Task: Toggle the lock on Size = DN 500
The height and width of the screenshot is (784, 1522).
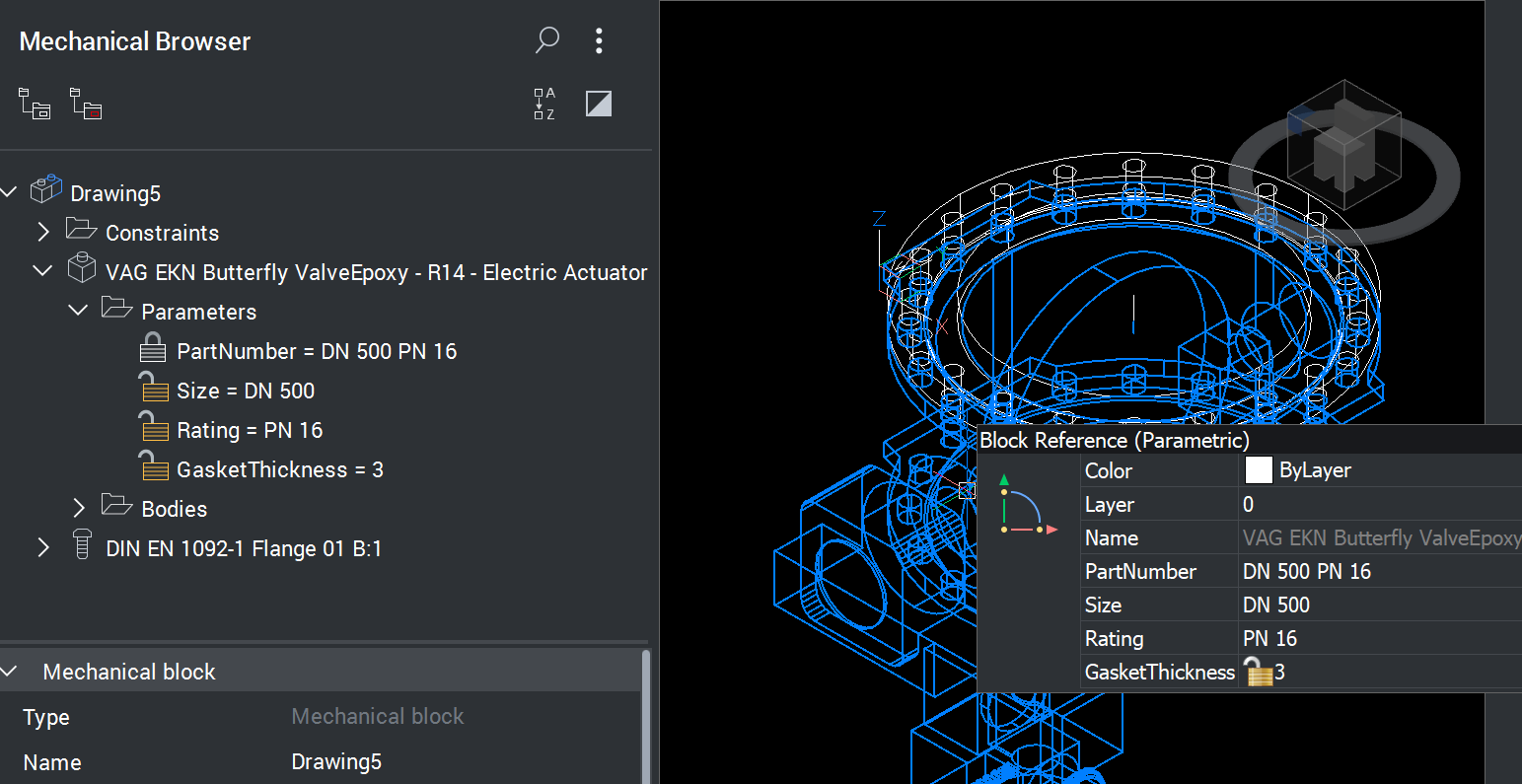Action: [x=153, y=390]
